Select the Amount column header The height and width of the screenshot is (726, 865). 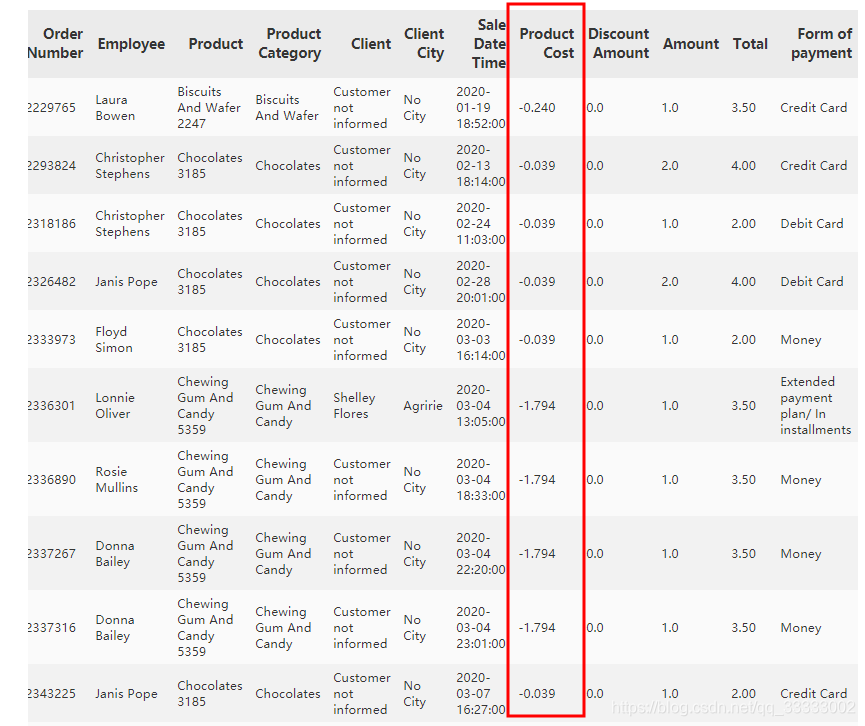(x=691, y=44)
